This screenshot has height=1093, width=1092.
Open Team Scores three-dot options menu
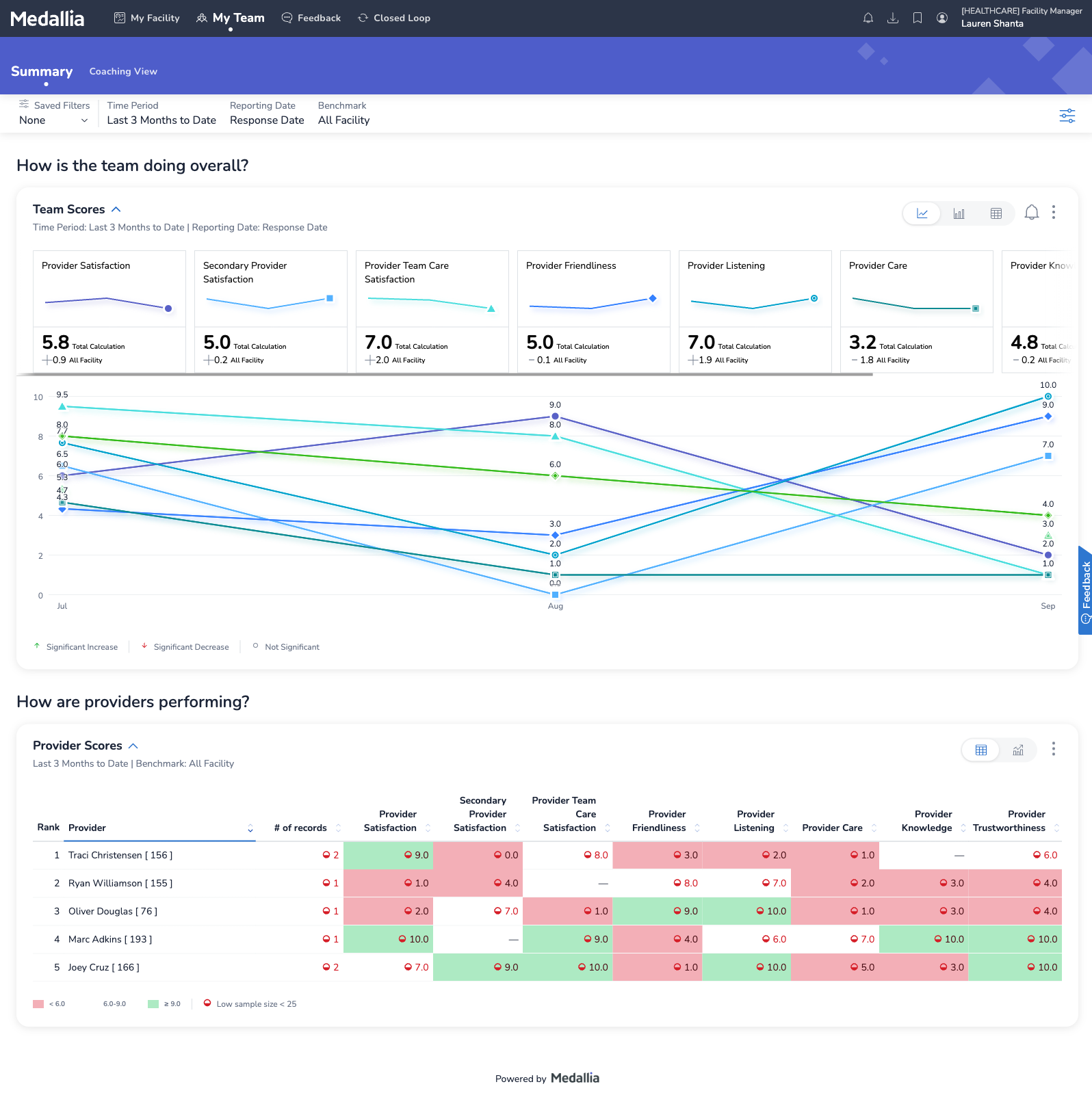tap(1053, 213)
